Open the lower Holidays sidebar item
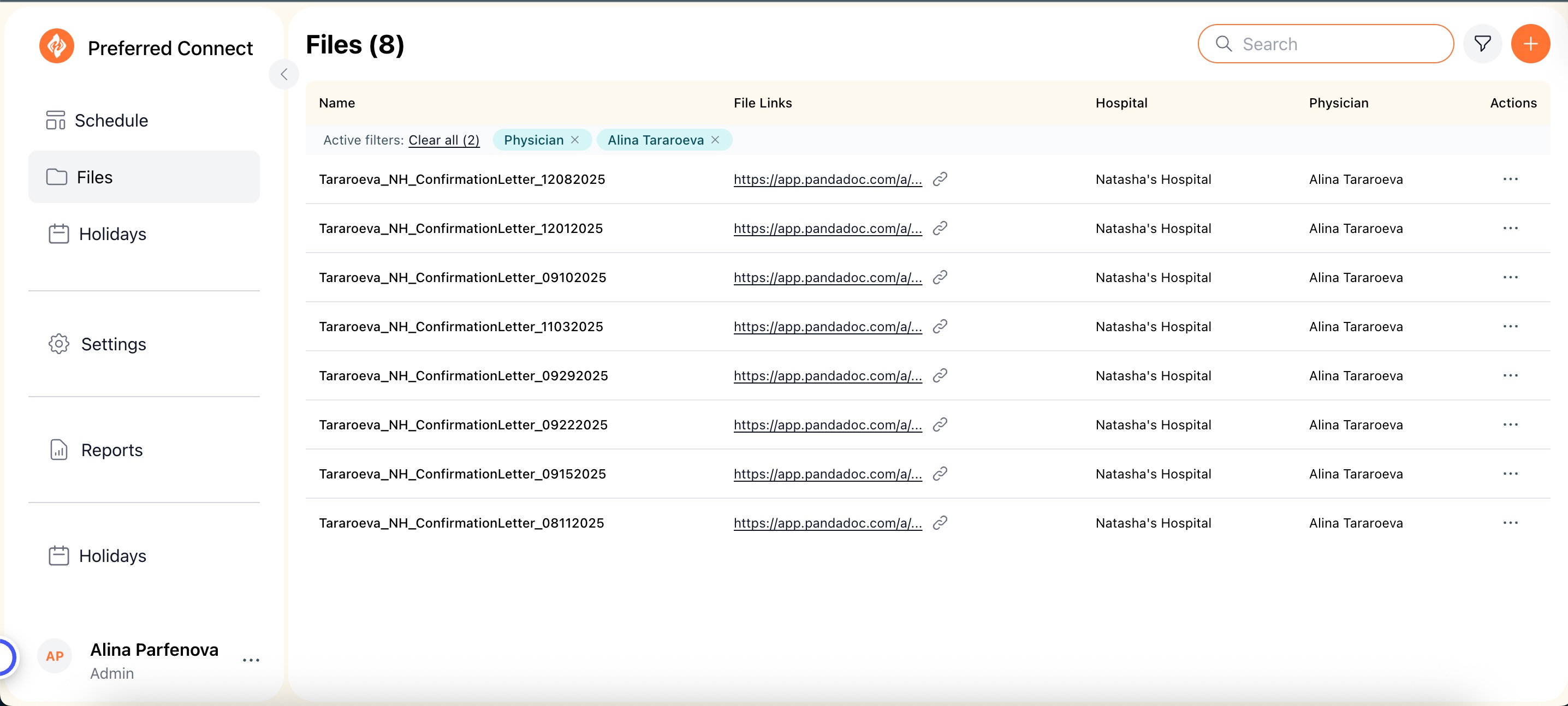 144,555
